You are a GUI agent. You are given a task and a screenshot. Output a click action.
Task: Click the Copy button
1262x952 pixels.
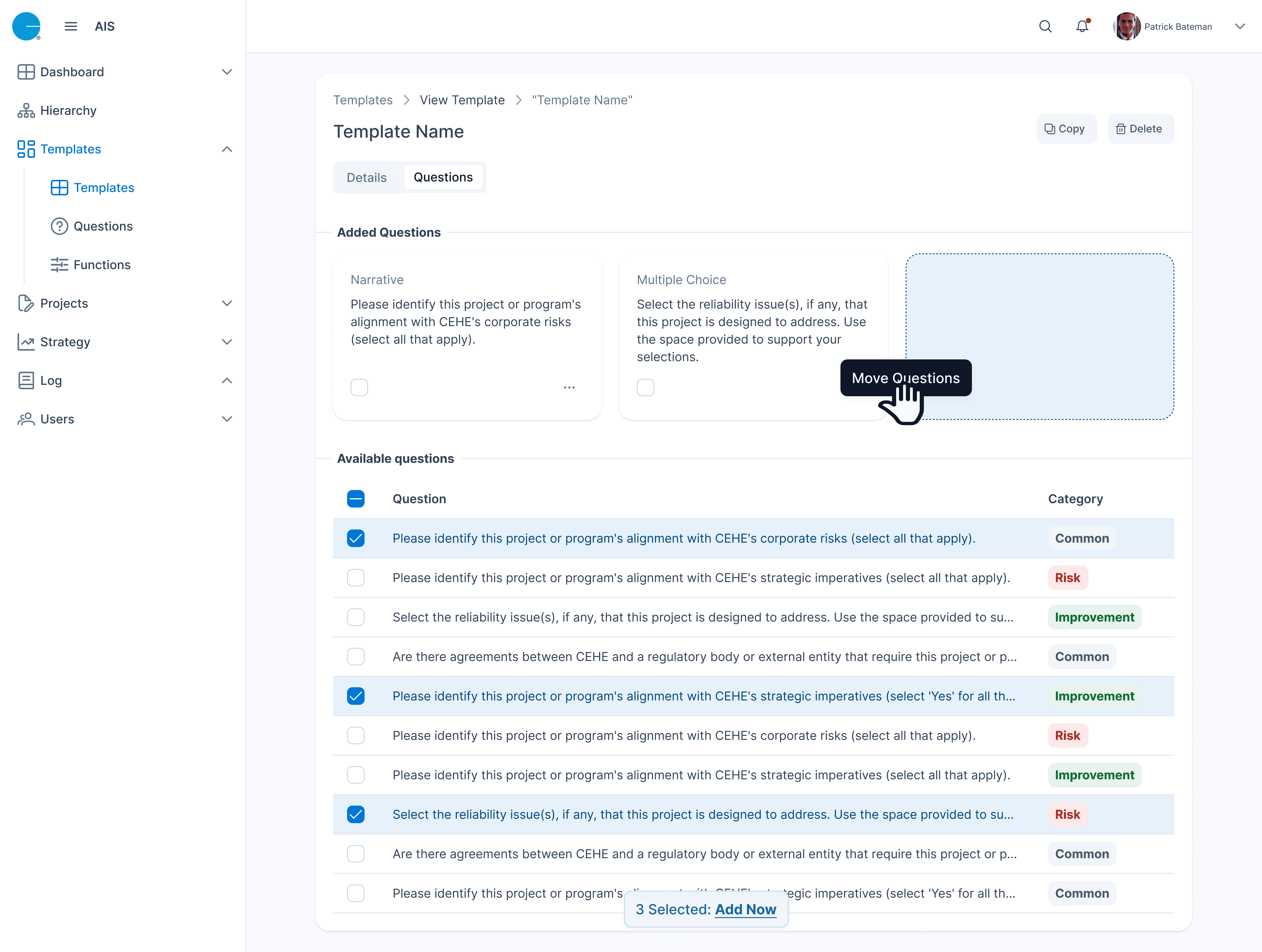pyautogui.click(x=1065, y=129)
